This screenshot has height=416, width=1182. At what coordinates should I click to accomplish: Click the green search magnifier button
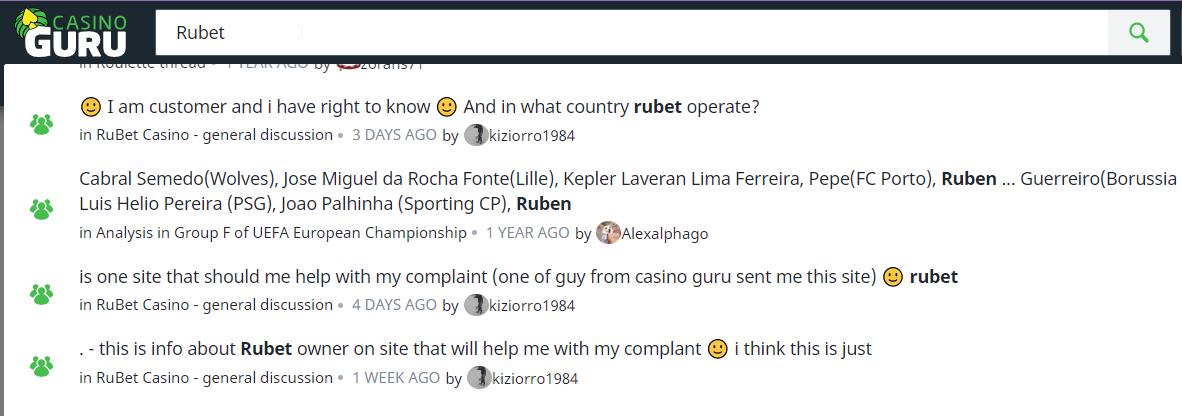click(x=1138, y=33)
